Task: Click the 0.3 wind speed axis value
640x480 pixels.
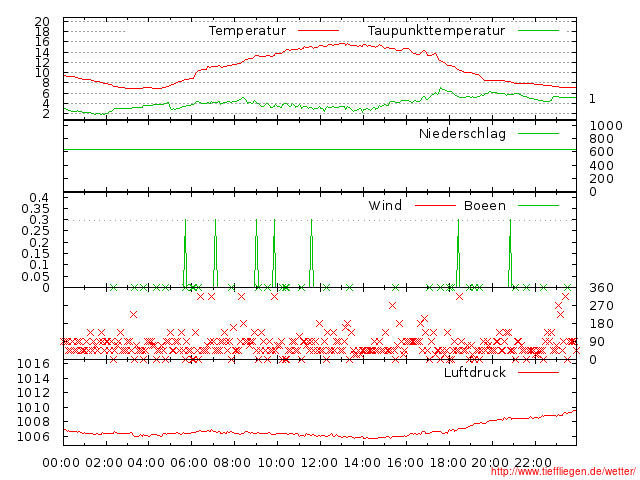Action: pos(39,220)
